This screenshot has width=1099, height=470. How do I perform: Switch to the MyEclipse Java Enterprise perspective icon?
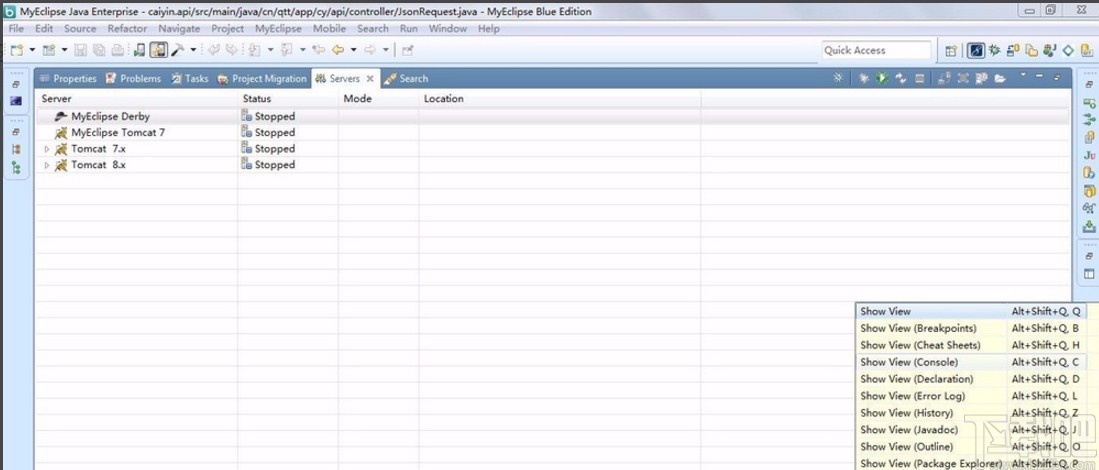[x=975, y=50]
